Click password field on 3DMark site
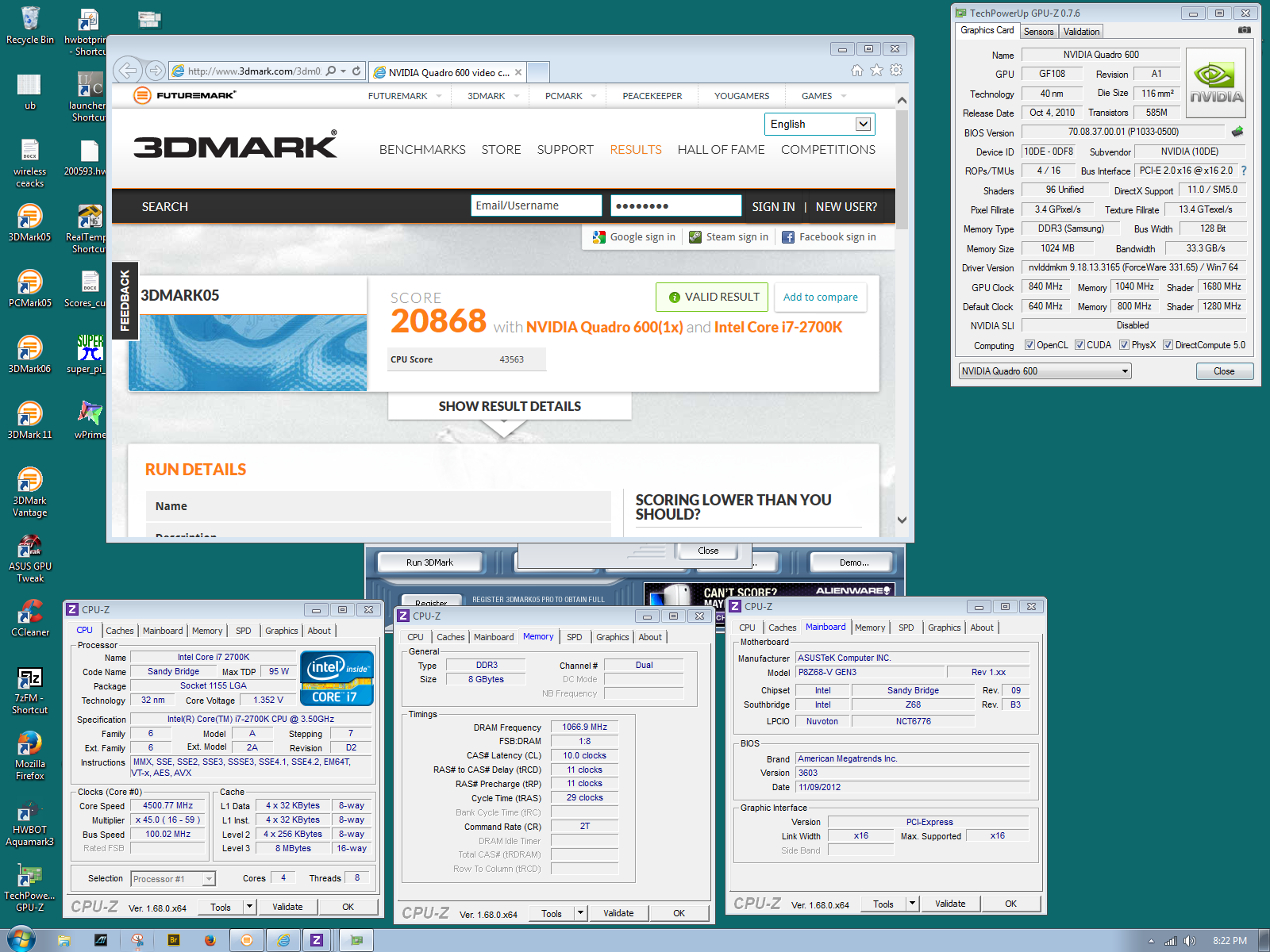Image resolution: width=1270 pixels, height=952 pixels. (676, 205)
